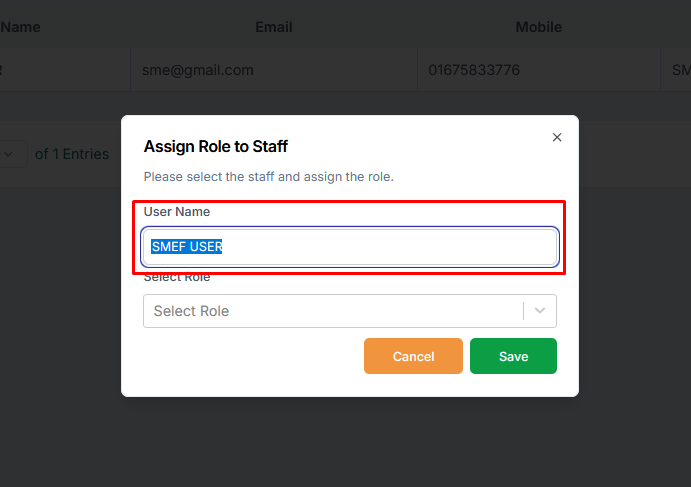691x487 pixels.
Task: Open the Select Role combo box
Action: point(349,311)
